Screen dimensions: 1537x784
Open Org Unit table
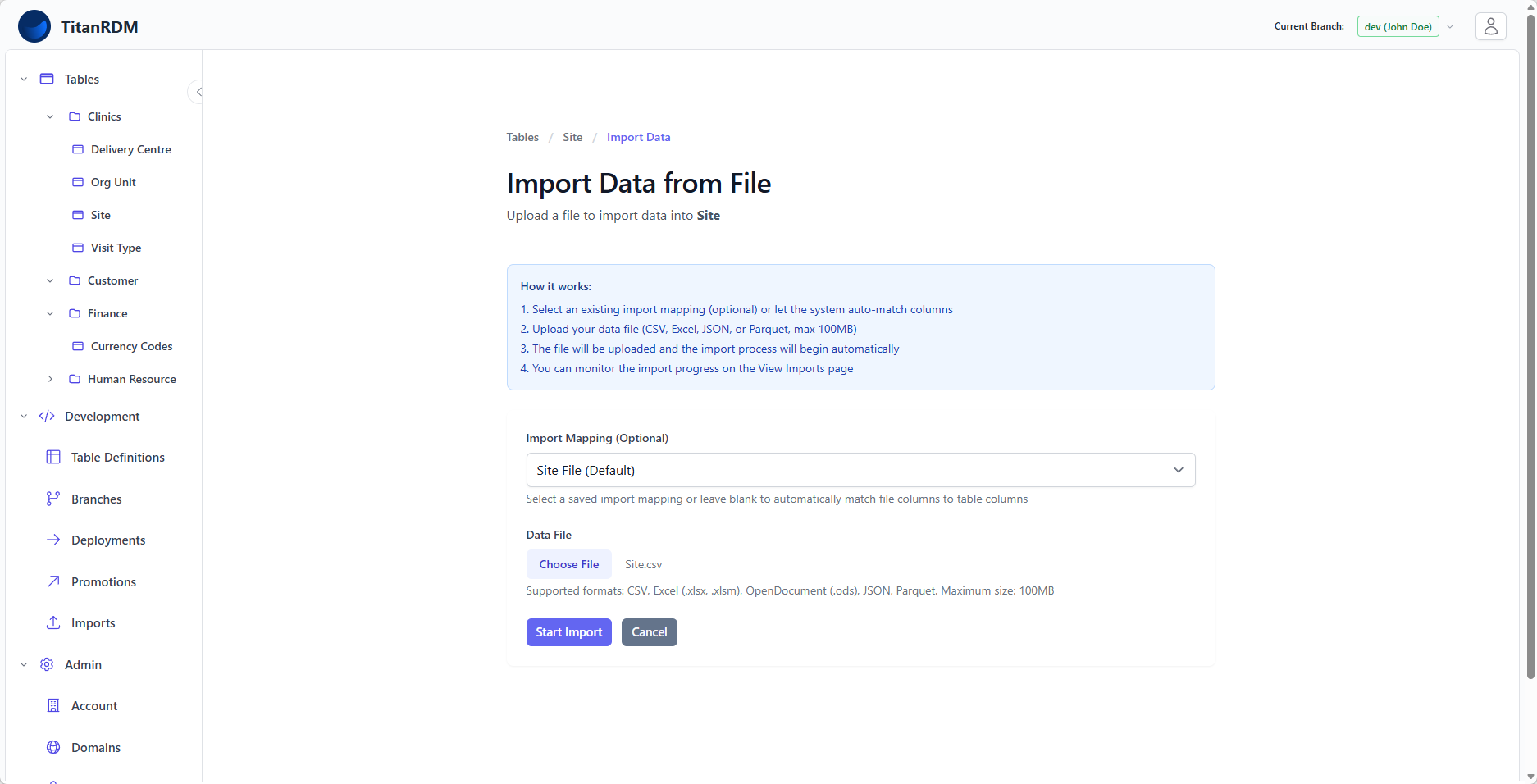[113, 182]
